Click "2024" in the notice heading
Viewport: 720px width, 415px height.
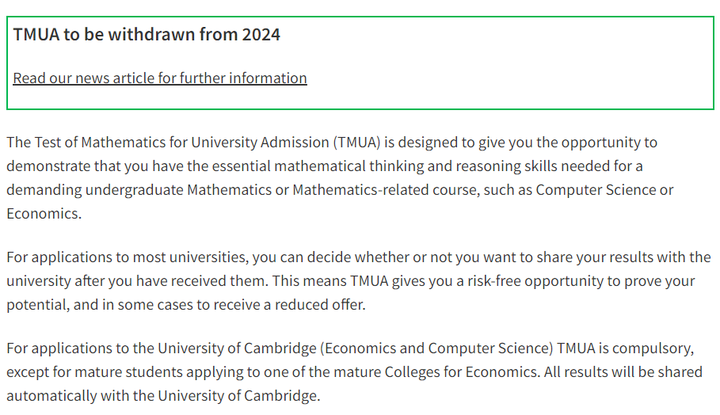pyautogui.click(x=261, y=34)
